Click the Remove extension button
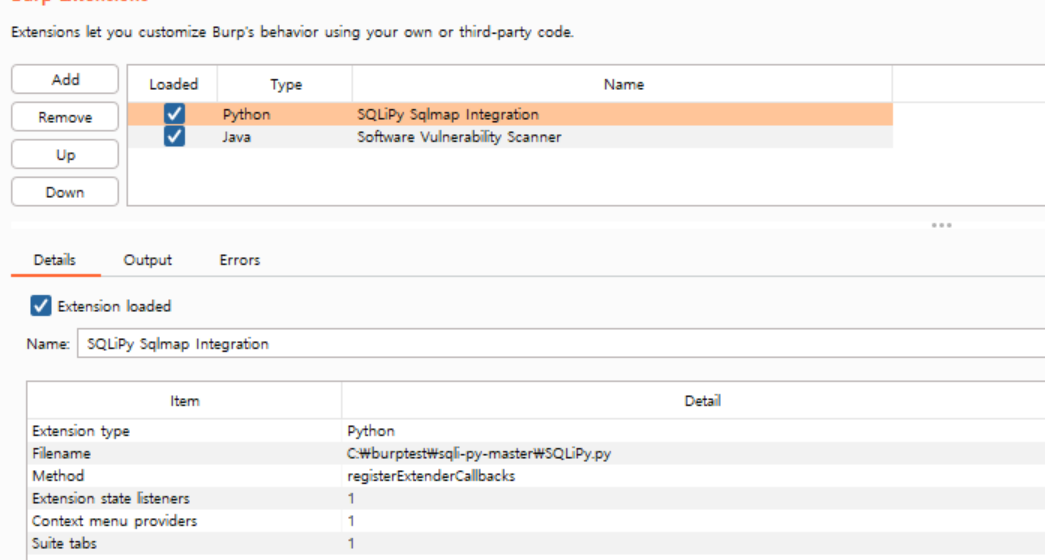 click(65, 117)
